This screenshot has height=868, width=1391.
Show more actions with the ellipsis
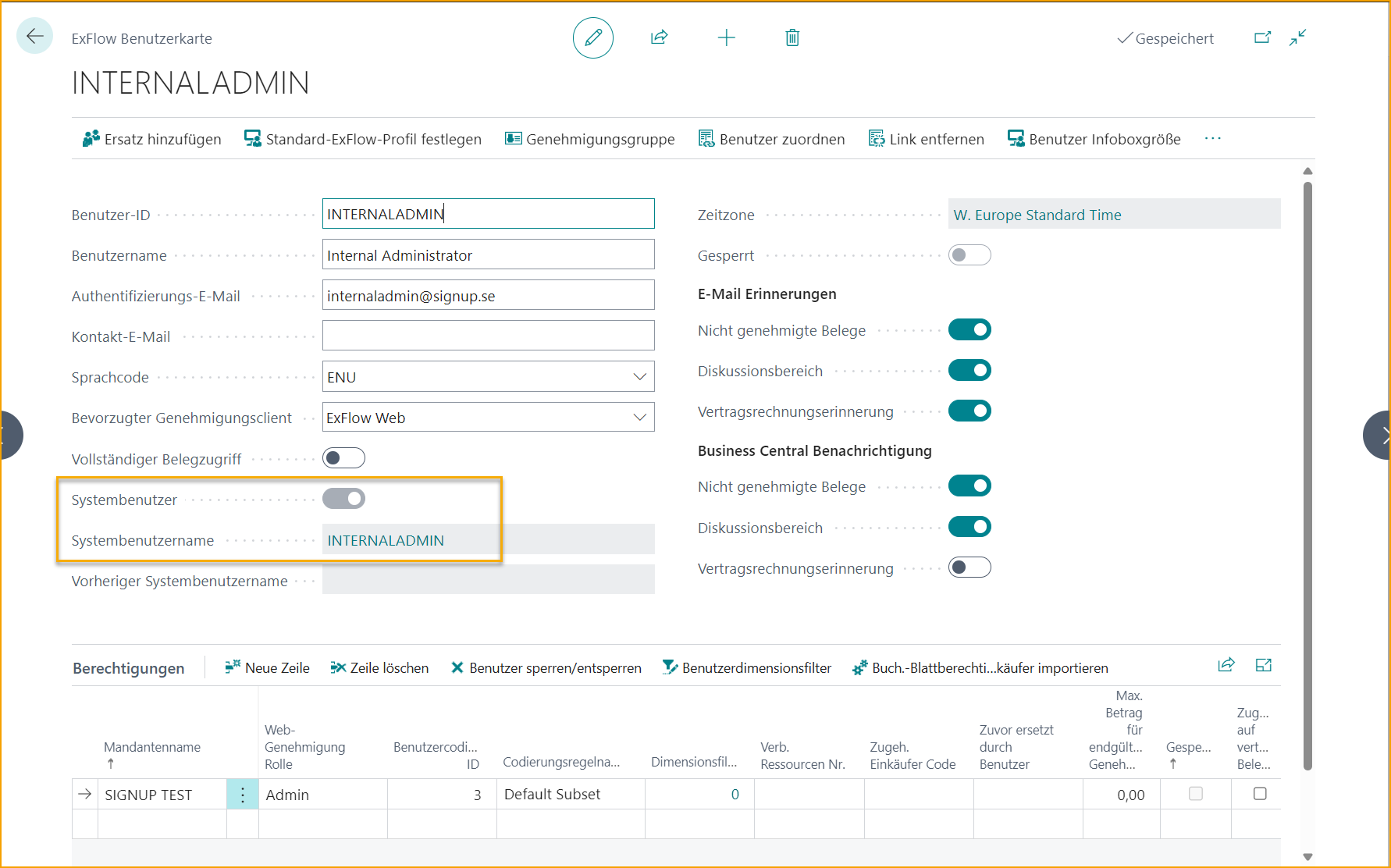point(1212,138)
